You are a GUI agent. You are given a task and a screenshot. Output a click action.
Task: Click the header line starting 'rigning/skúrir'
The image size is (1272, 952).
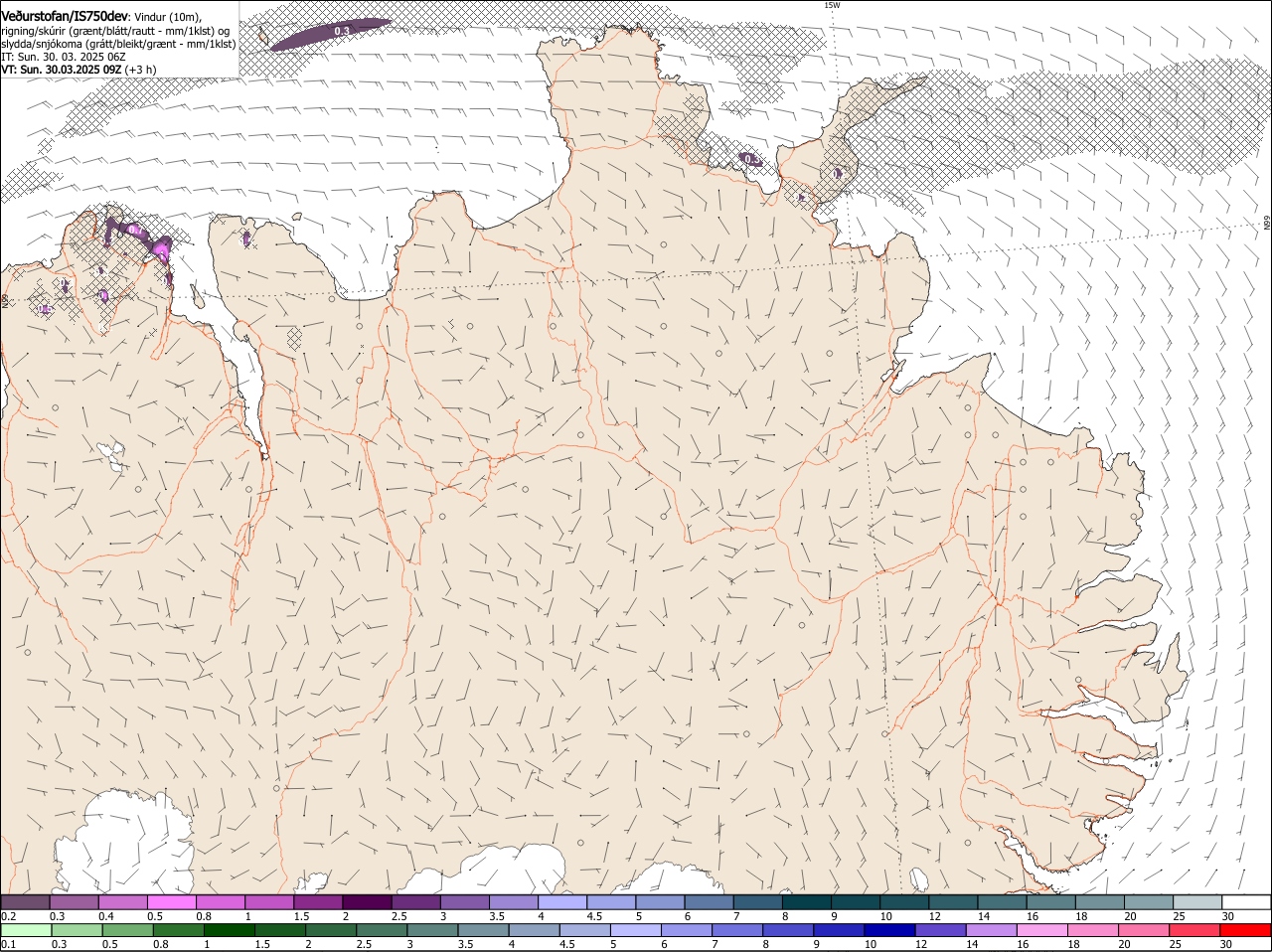115,31
